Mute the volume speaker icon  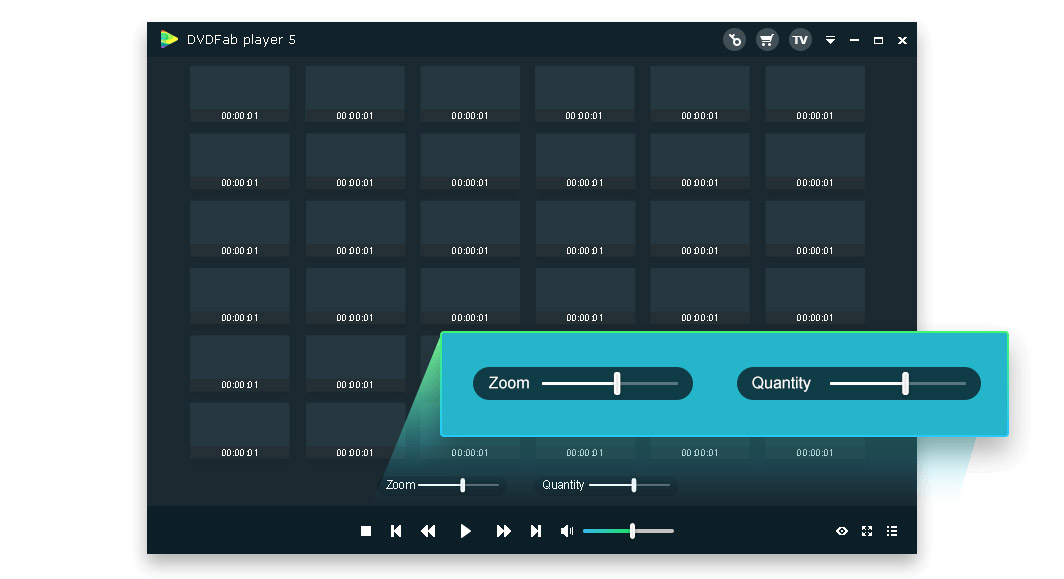tap(567, 531)
